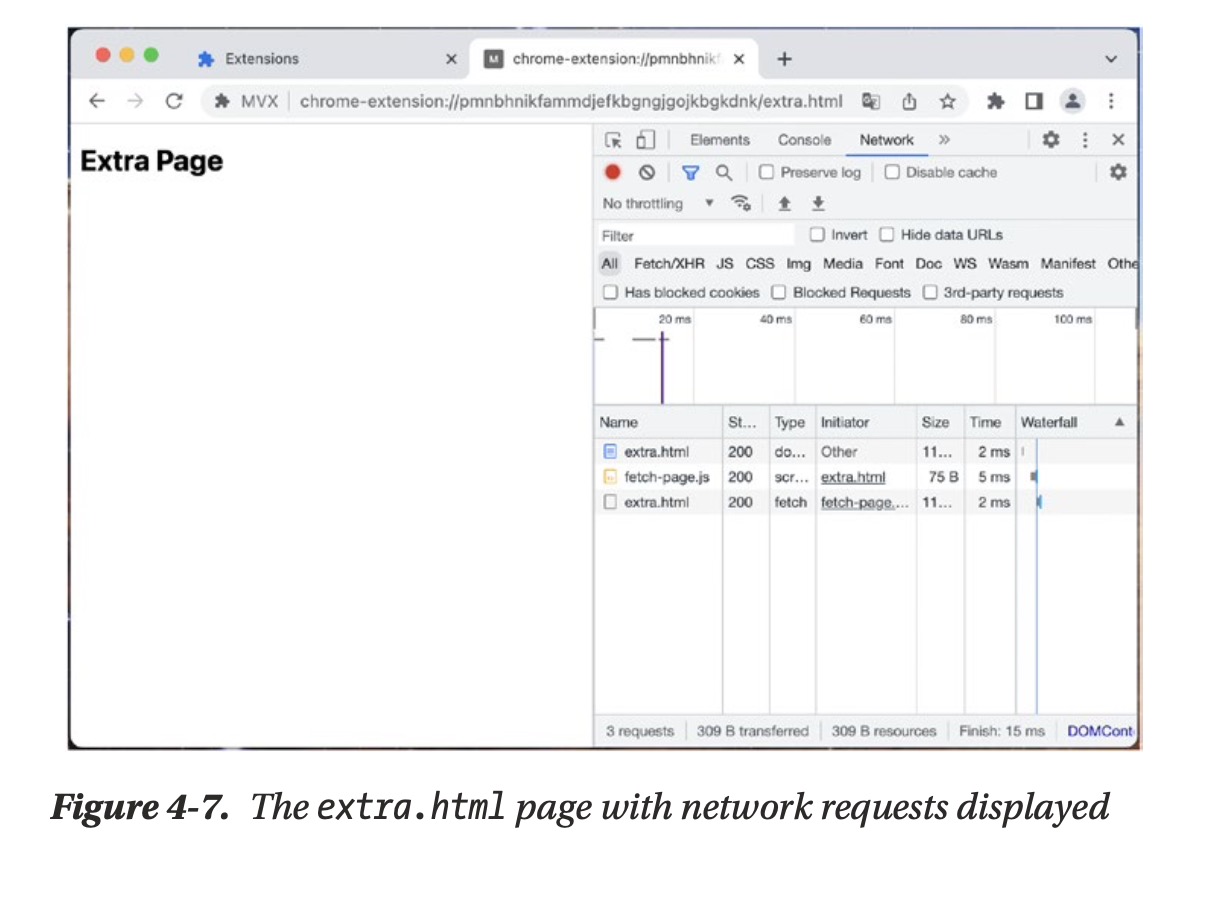This screenshot has height=902, width=1206.
Task: Toggle device toolbar emulation icon
Action: [645, 140]
